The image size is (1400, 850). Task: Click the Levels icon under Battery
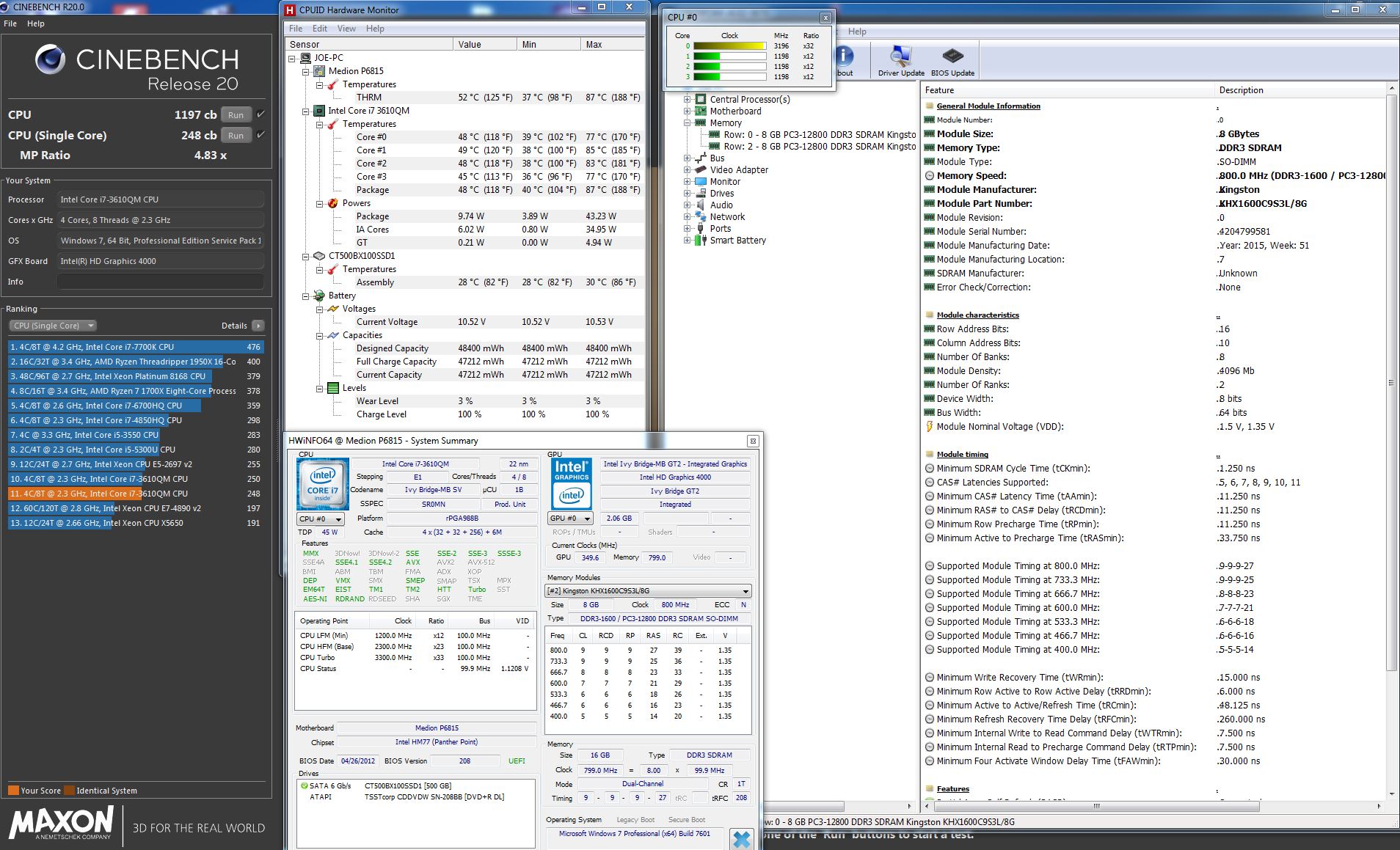click(333, 388)
